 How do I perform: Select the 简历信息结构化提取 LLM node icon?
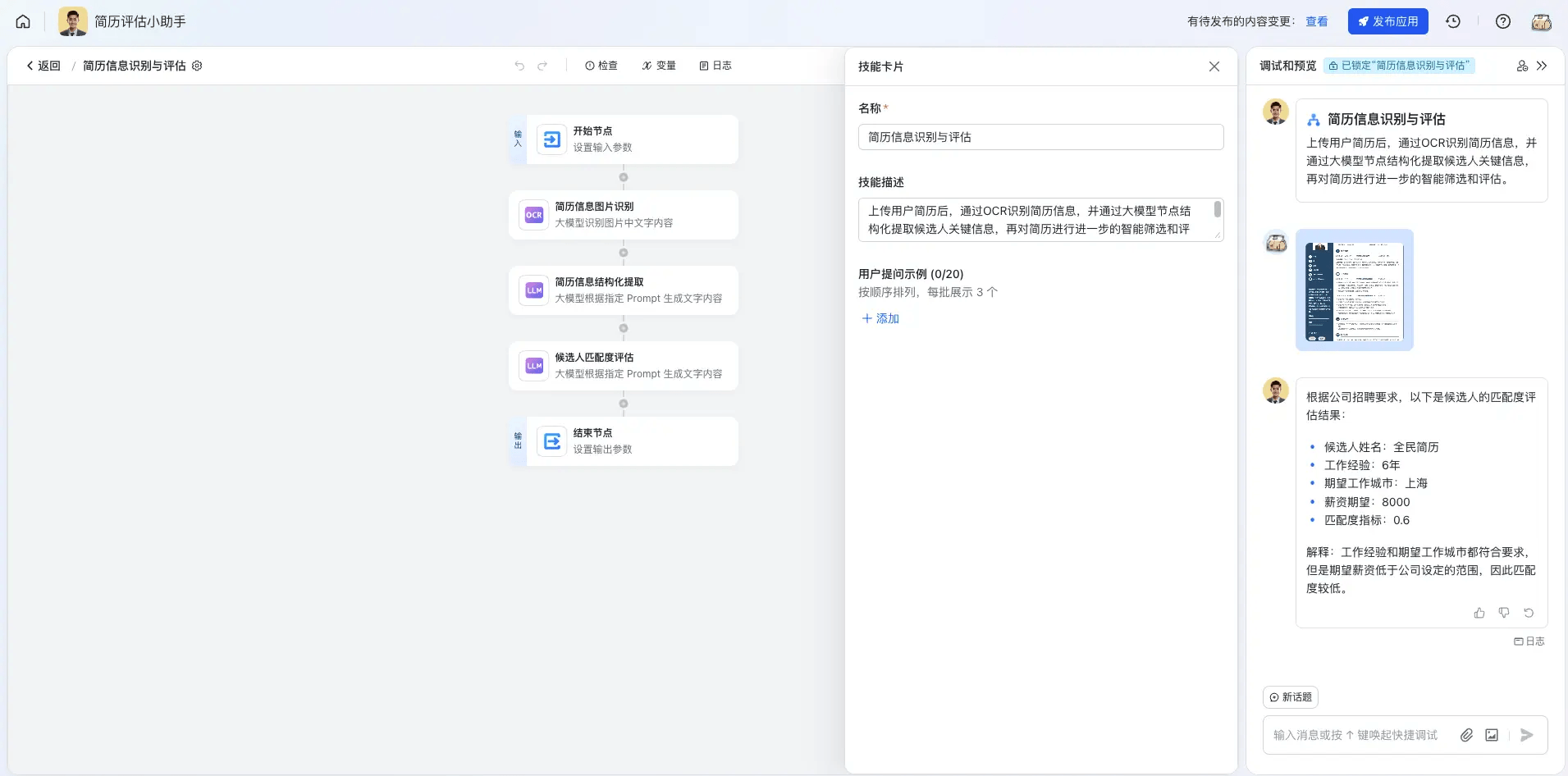coord(534,290)
